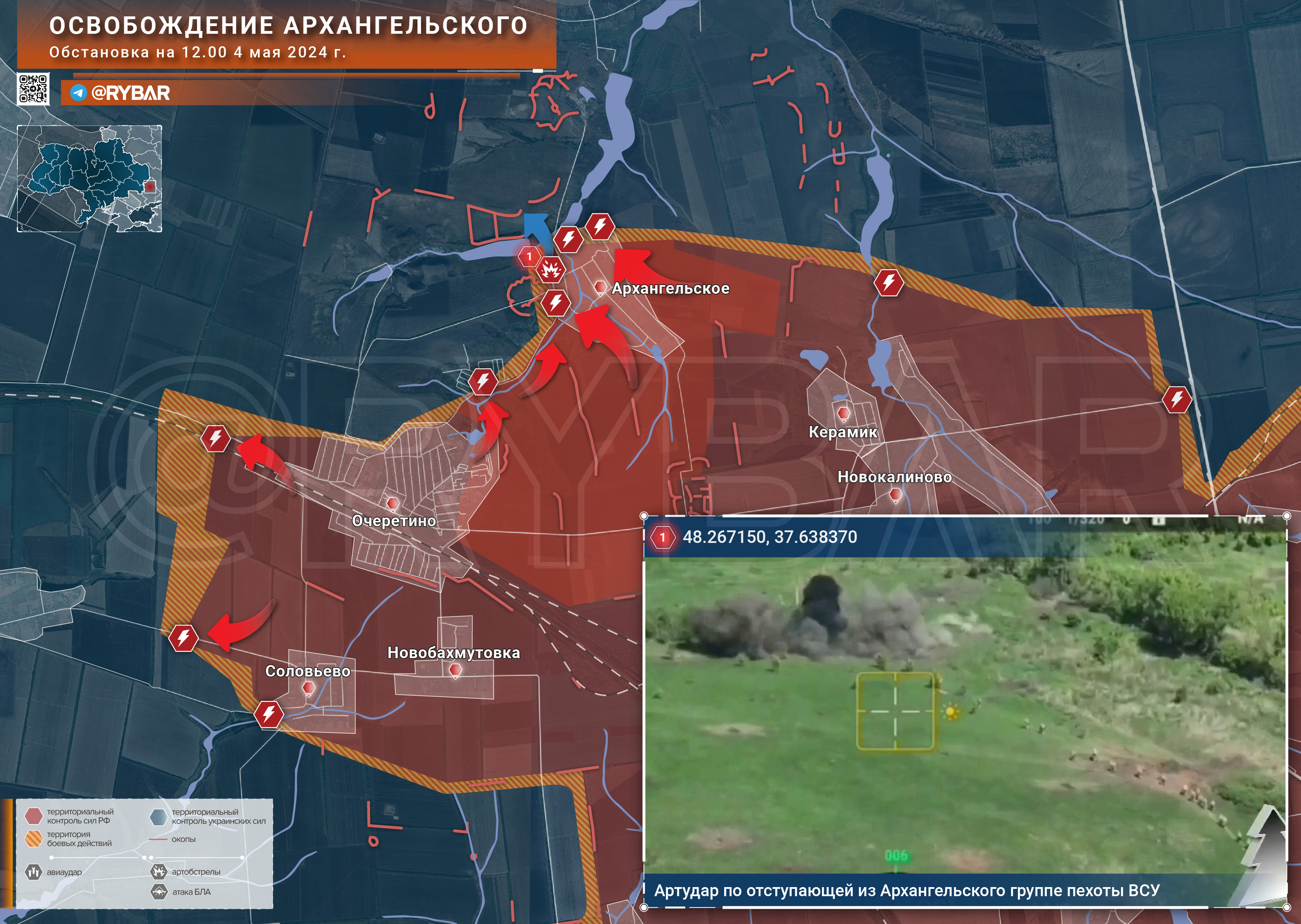Image resolution: width=1301 pixels, height=924 pixels.
Task: Click the number 1 badge beside the coordinates
Action: (663, 537)
